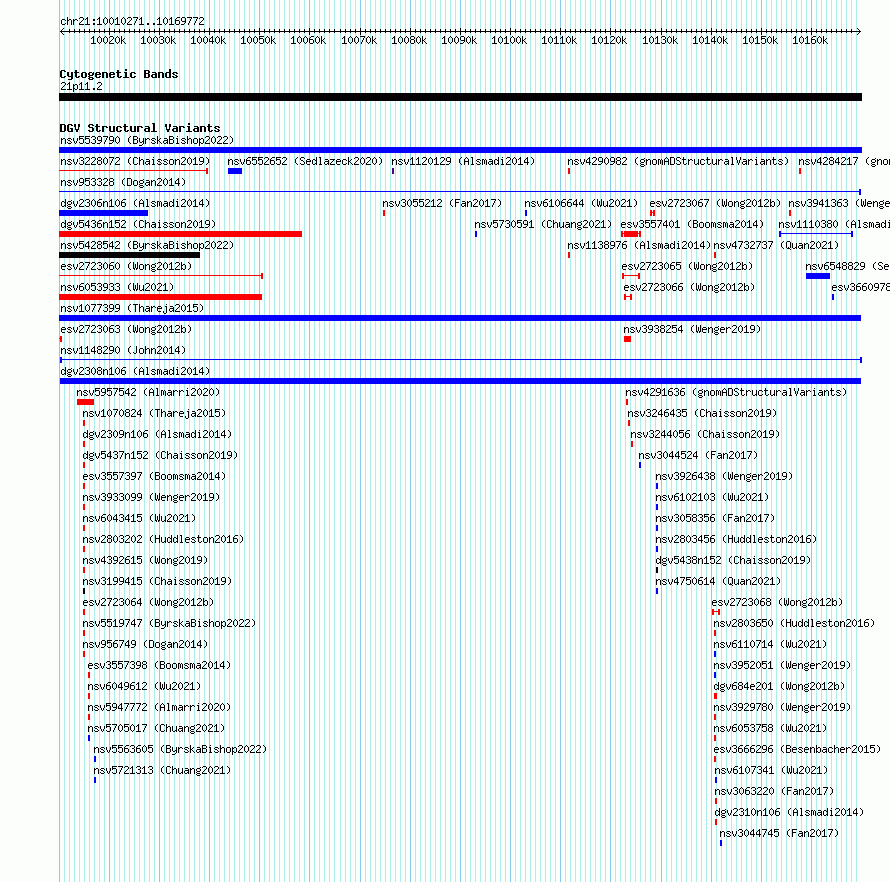
Task: Open nsv4290982 (gnomADStructuralVariants) label
Action: pos(678,161)
